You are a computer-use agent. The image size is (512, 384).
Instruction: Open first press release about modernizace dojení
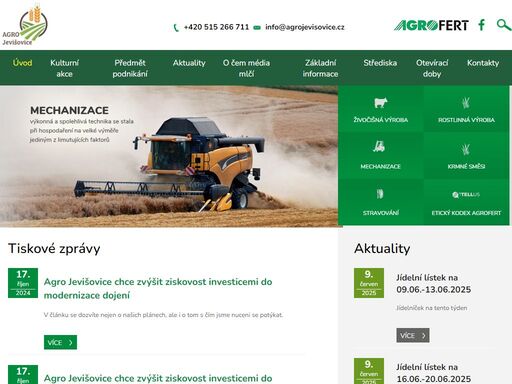tap(158, 288)
